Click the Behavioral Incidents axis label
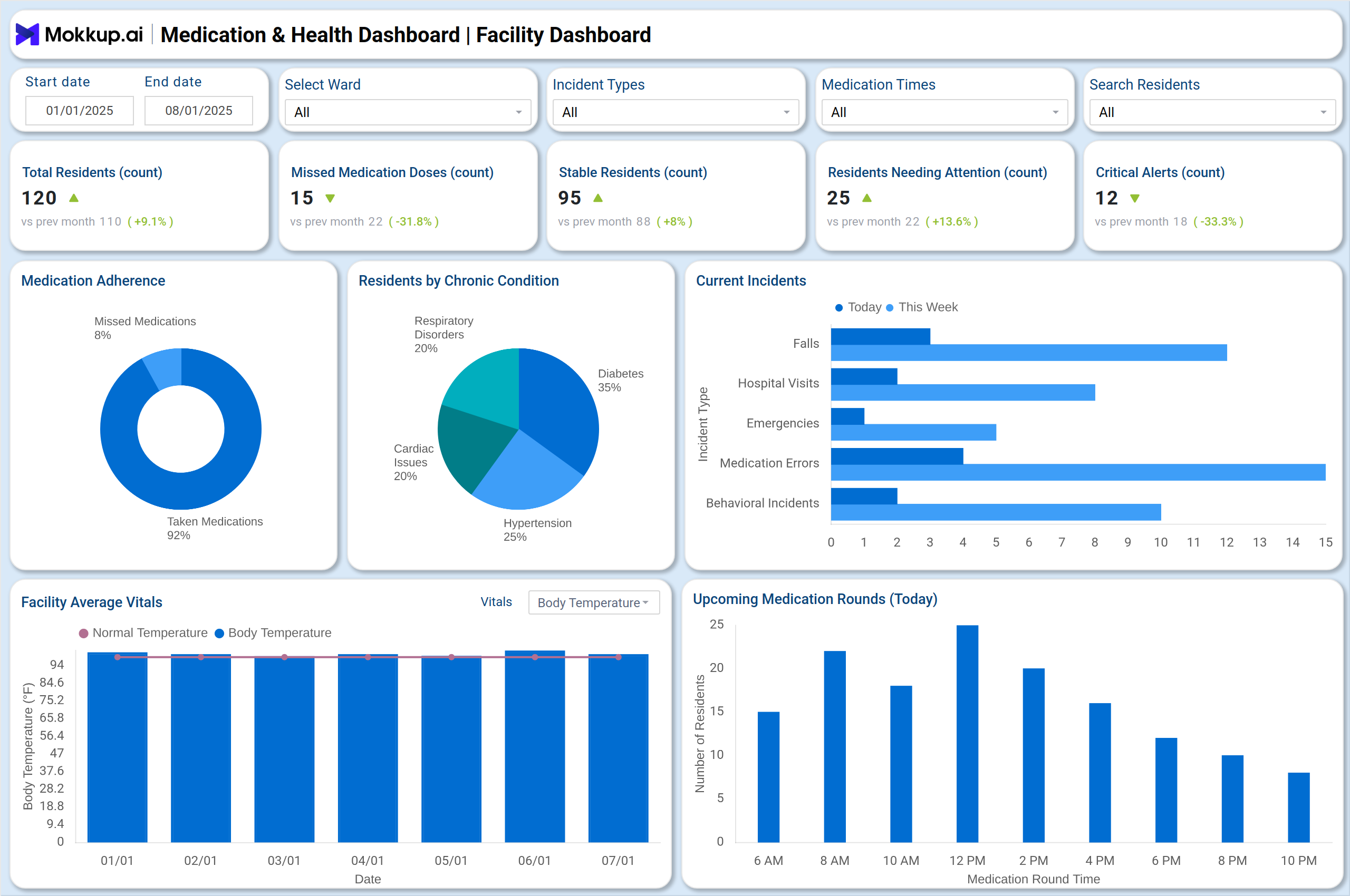Image resolution: width=1350 pixels, height=896 pixels. point(762,503)
